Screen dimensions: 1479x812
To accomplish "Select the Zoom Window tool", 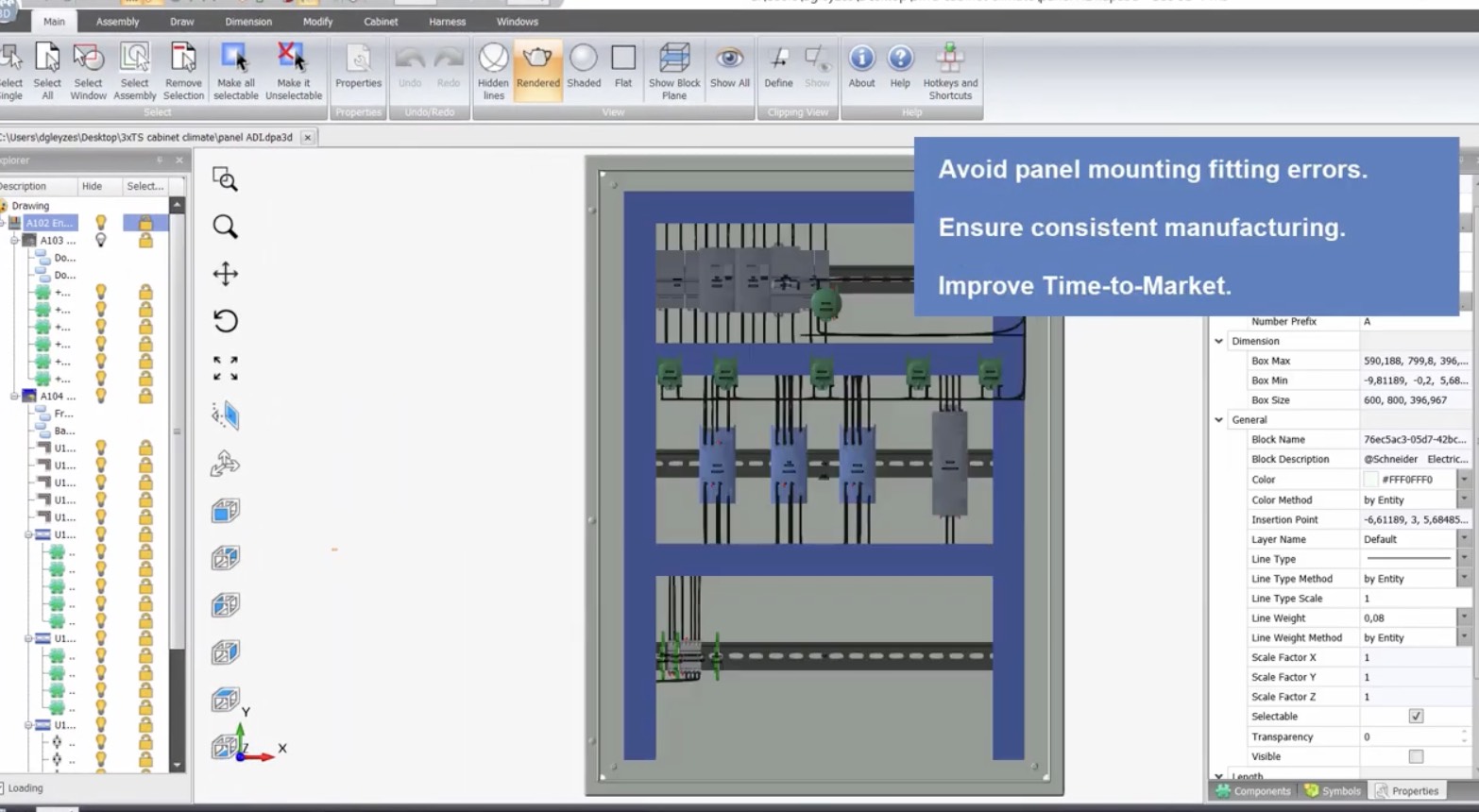I will coord(225,179).
